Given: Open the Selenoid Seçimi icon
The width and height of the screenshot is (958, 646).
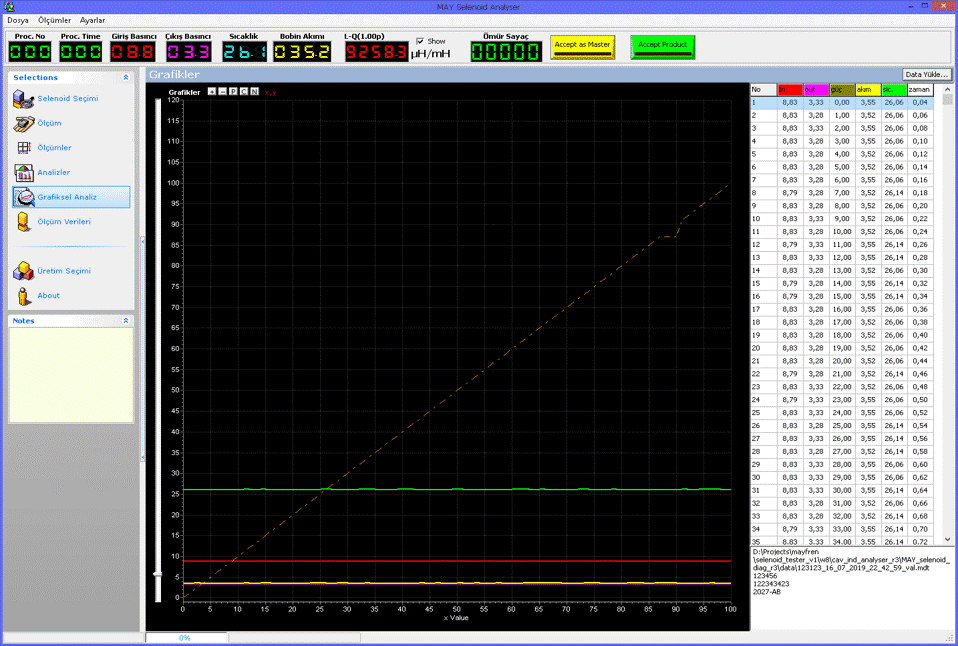Looking at the screenshot, I should (23, 99).
